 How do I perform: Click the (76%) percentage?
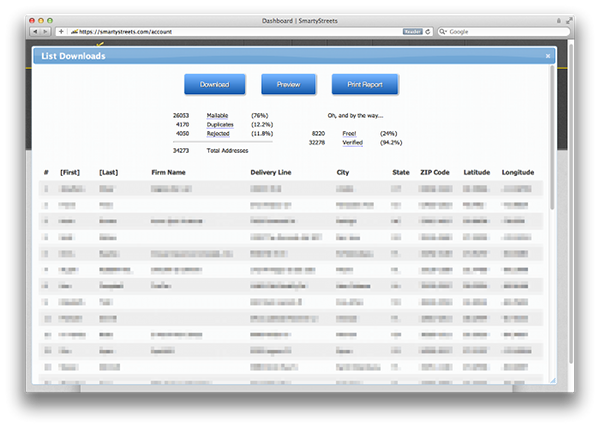[x=259, y=115]
